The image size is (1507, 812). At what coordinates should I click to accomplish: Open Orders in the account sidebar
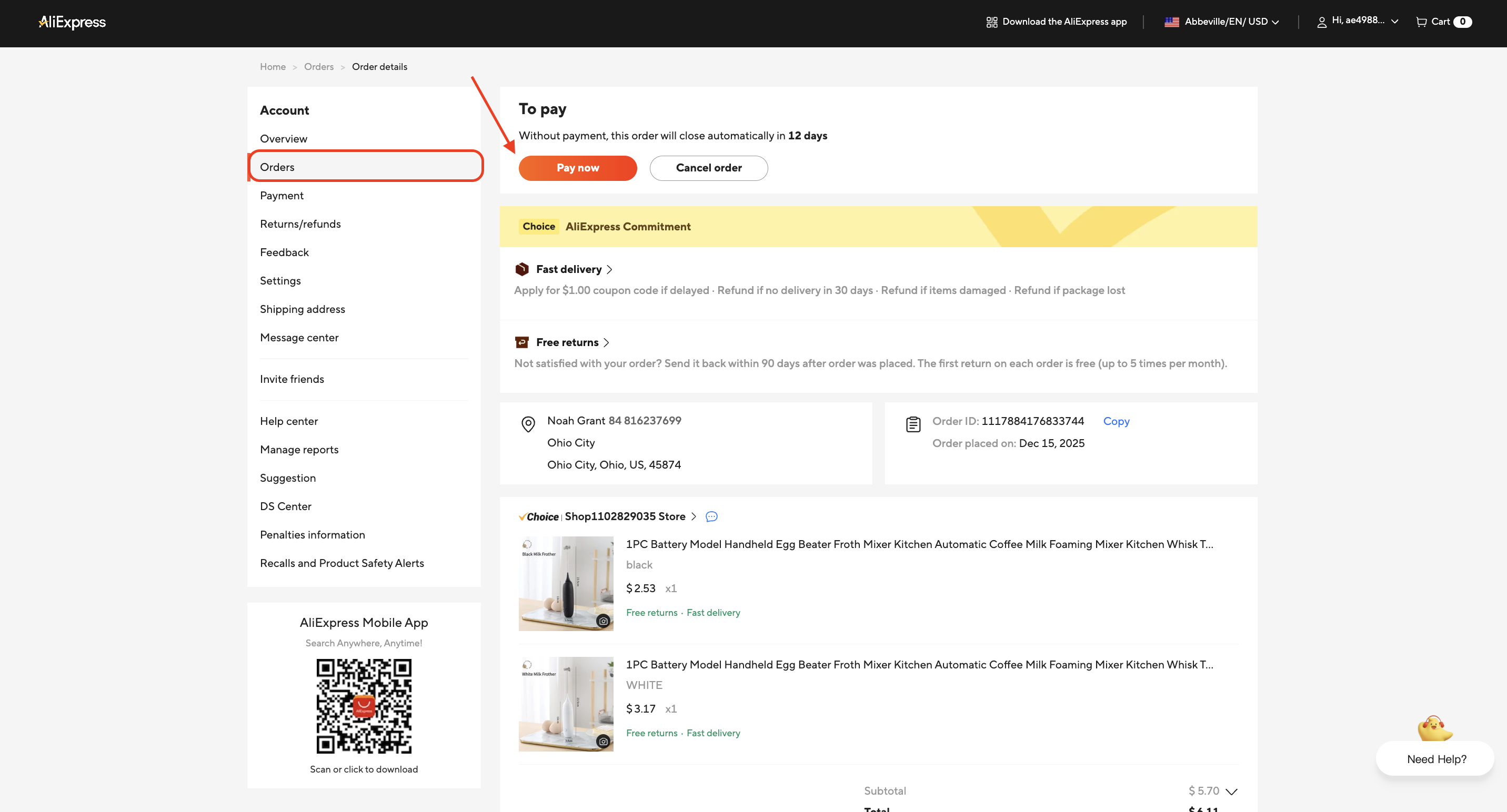[277, 167]
